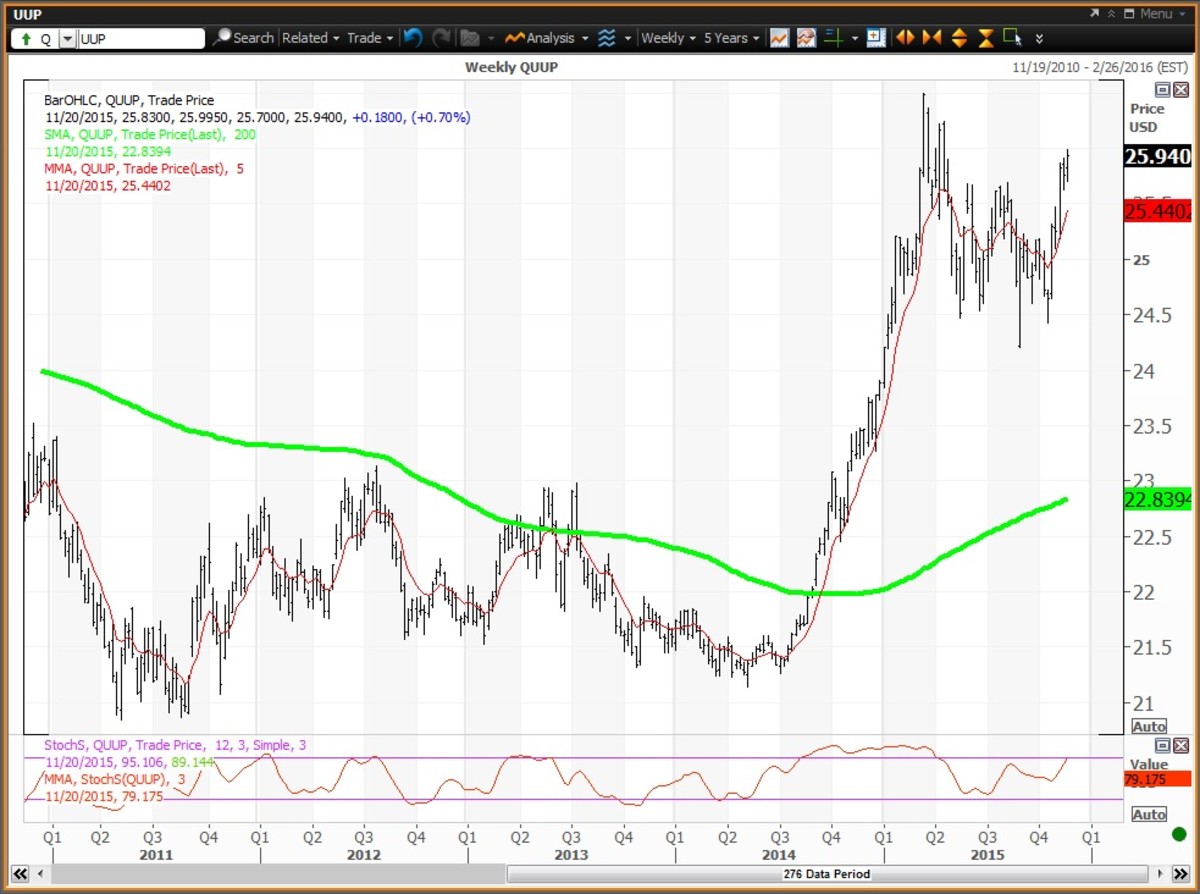Image resolution: width=1200 pixels, height=894 pixels.
Task: Open the Weekly interval dropdown
Action: click(668, 38)
